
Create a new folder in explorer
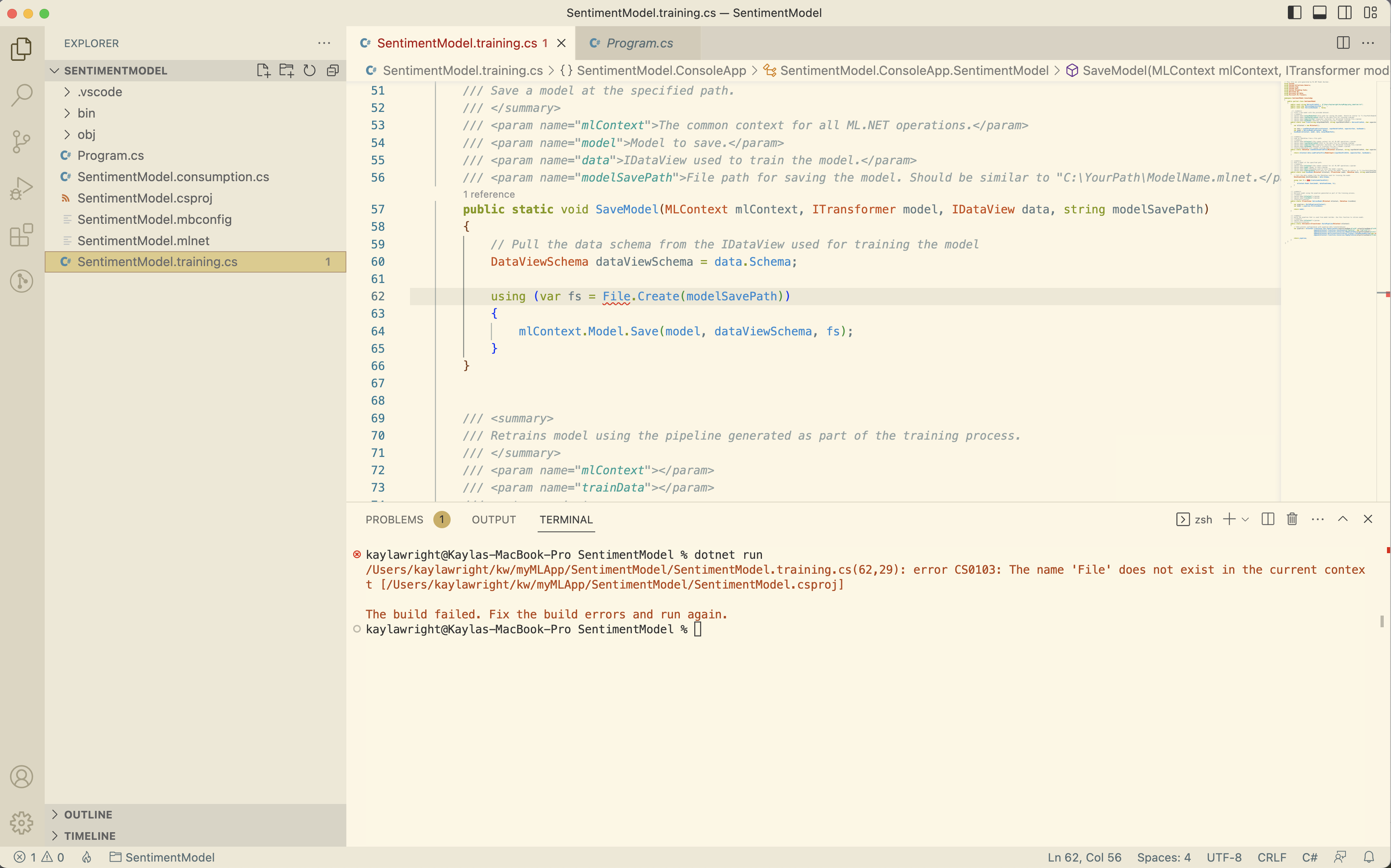286,70
